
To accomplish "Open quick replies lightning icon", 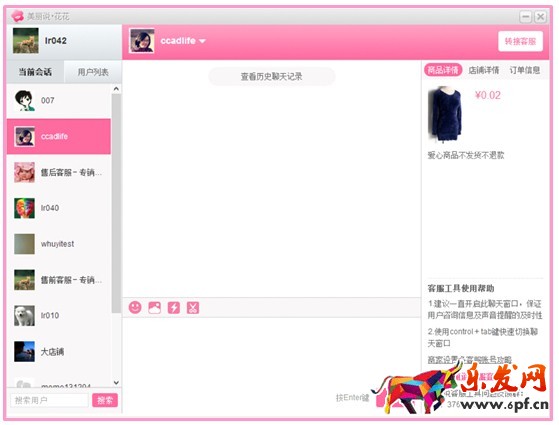I will pos(174,307).
